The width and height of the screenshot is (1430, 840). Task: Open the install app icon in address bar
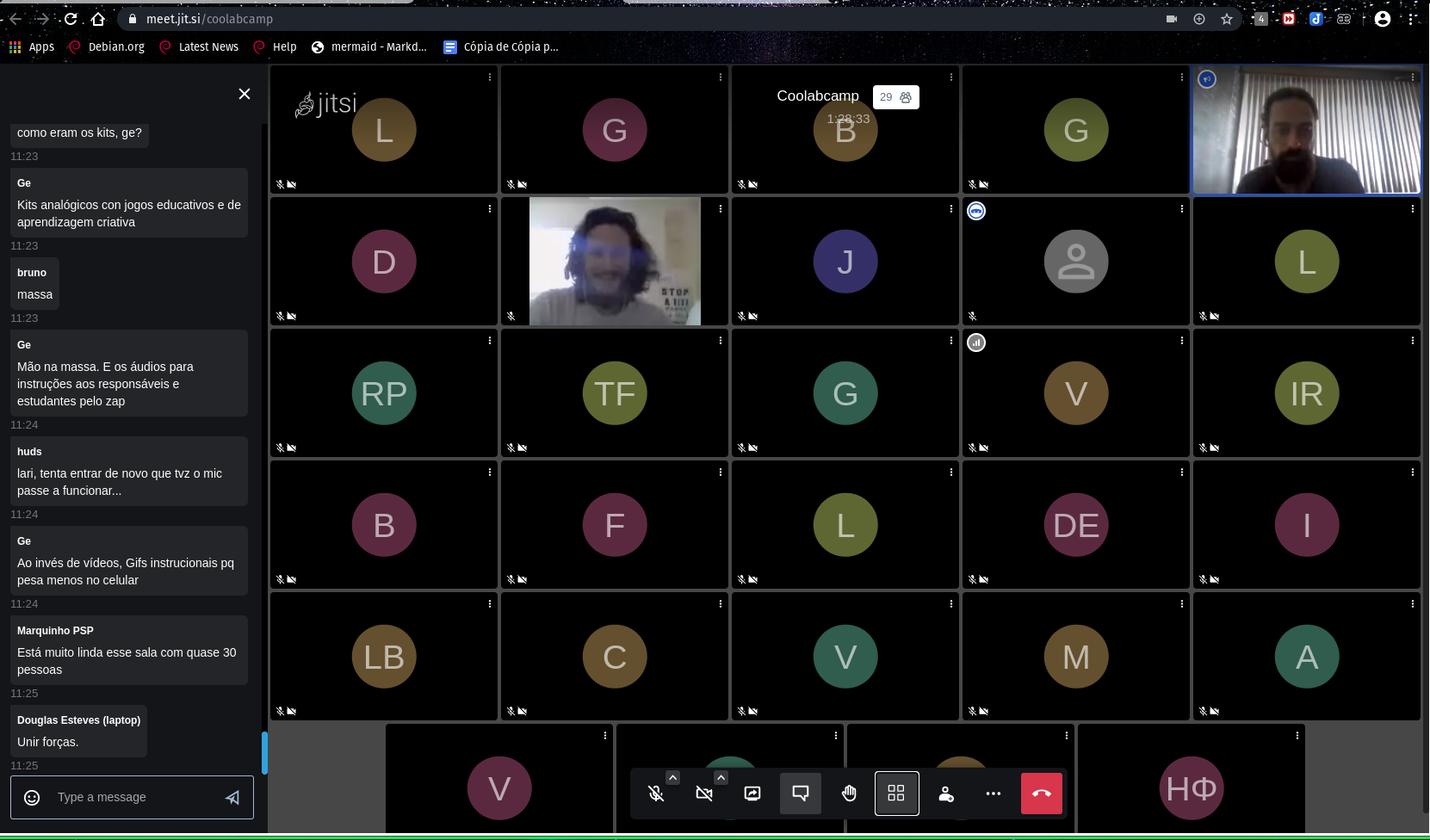pyautogui.click(x=1199, y=19)
